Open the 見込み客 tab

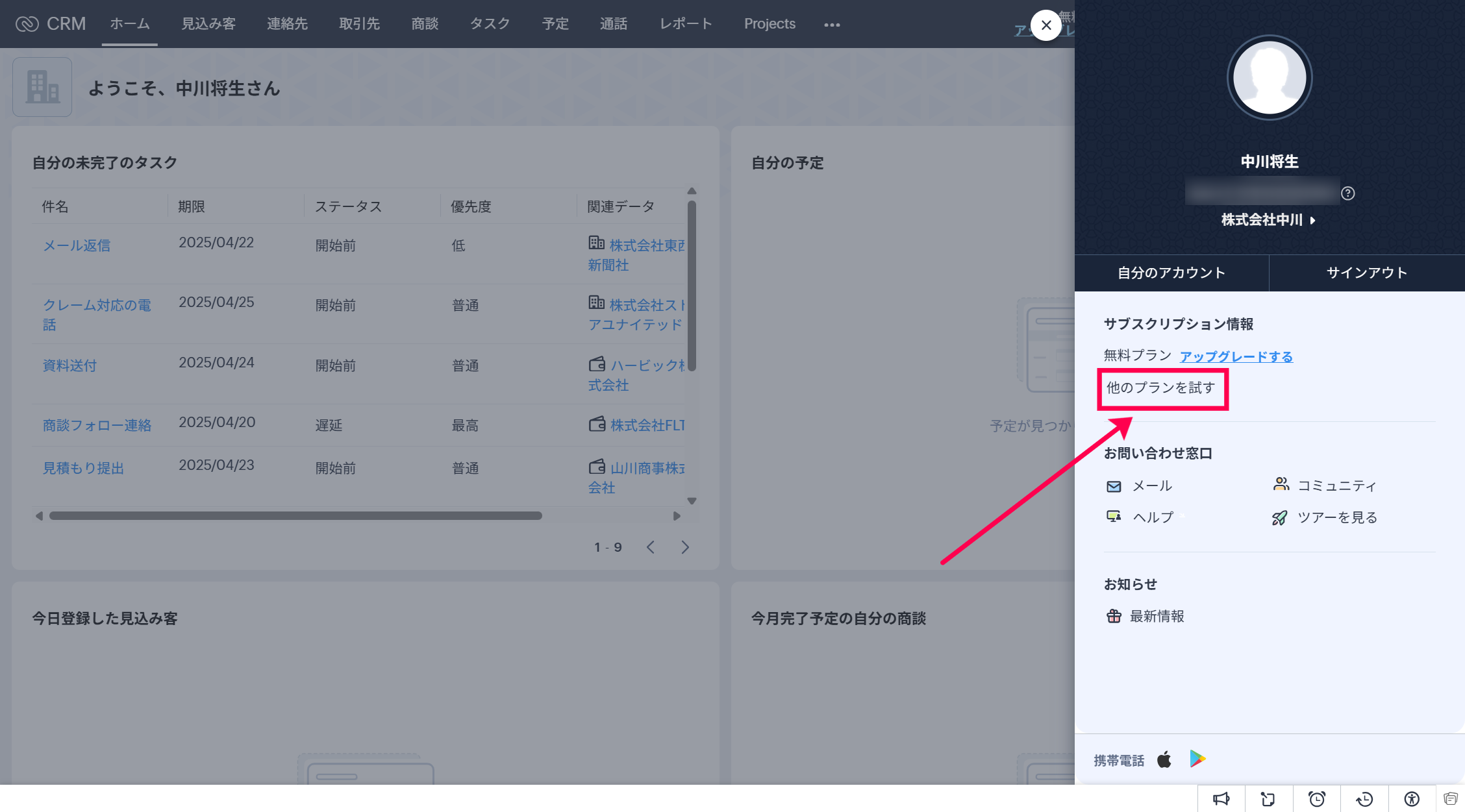click(x=208, y=24)
